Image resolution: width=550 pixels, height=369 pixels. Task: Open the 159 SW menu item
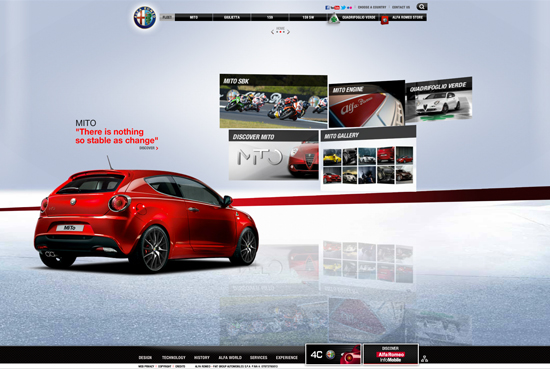pos(308,17)
